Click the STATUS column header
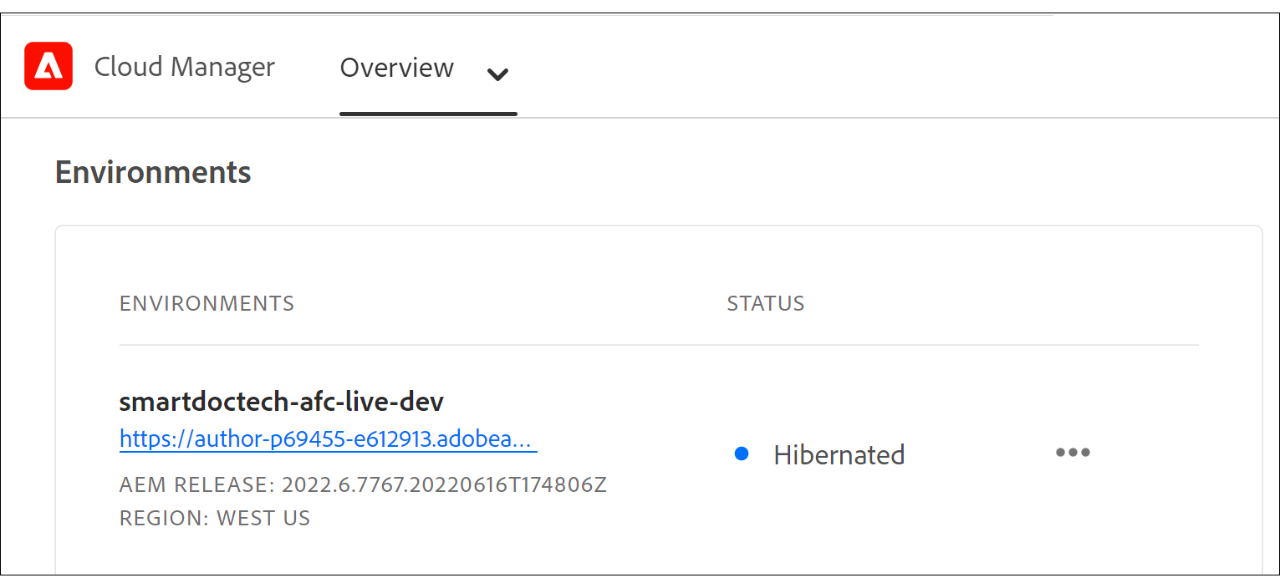 765,303
